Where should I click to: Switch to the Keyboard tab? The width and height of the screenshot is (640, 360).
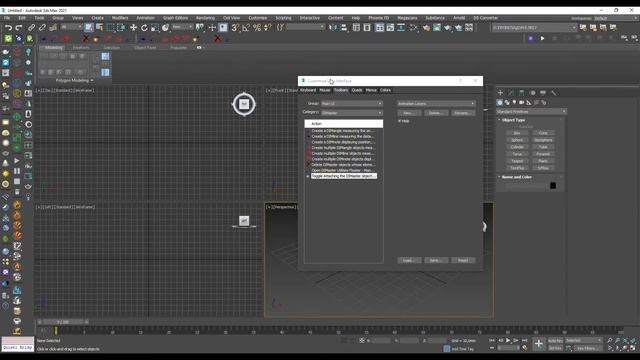tap(308, 90)
